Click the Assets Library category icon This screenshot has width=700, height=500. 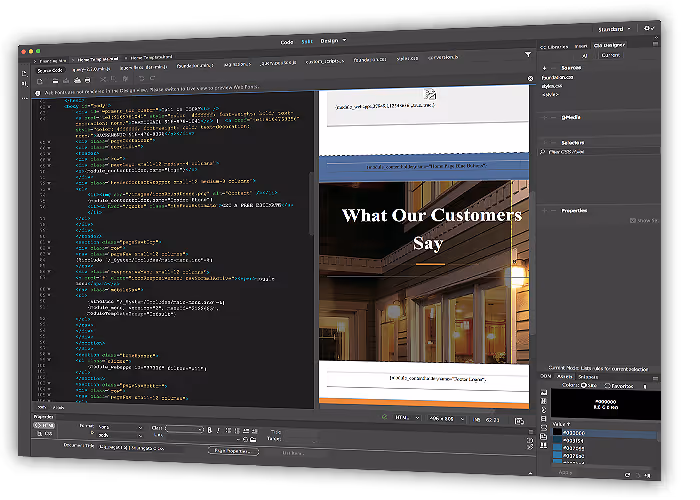[544, 445]
